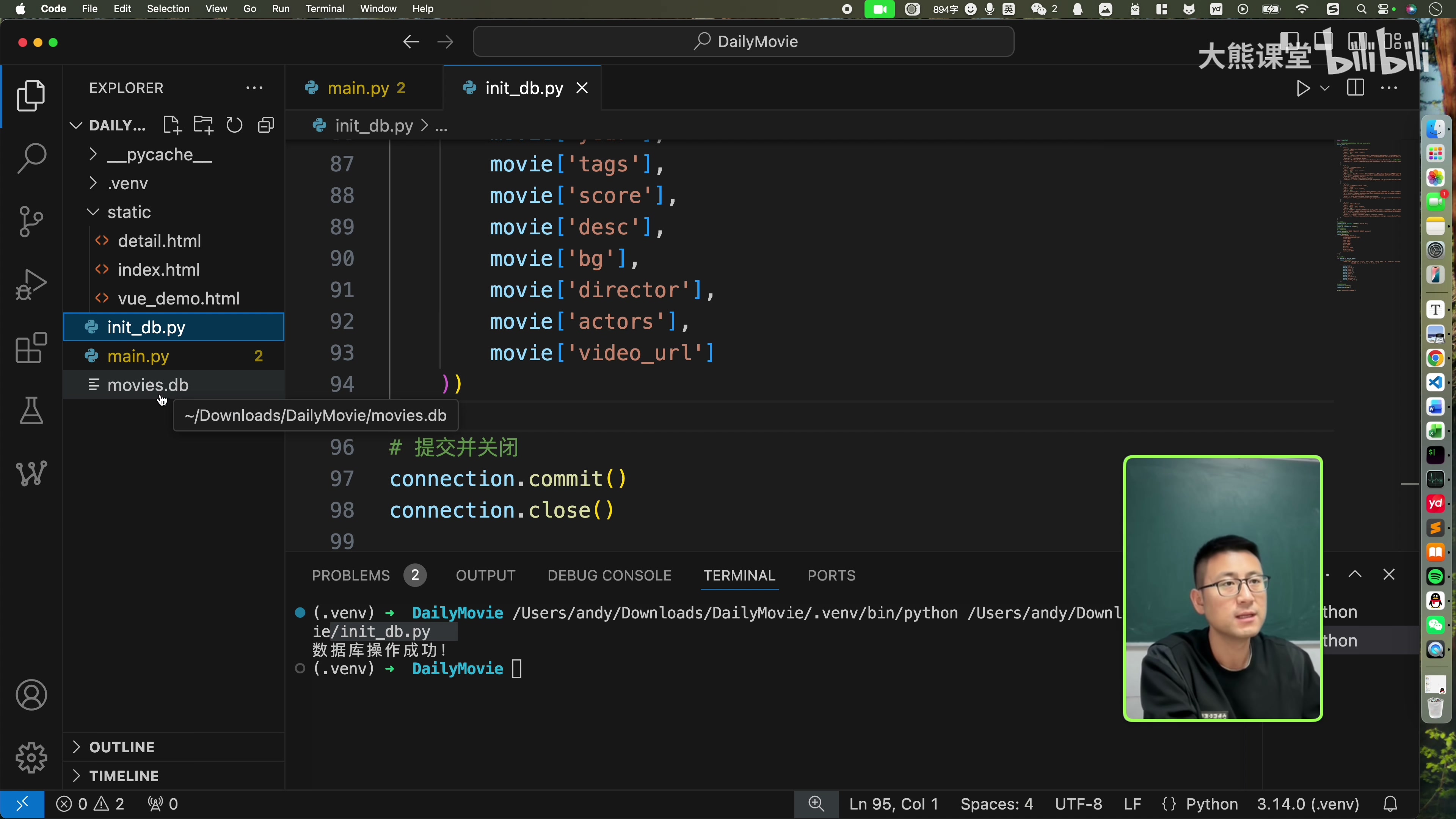Open Source Control view
Image resolution: width=1456 pixels, height=819 pixels.
31,221
